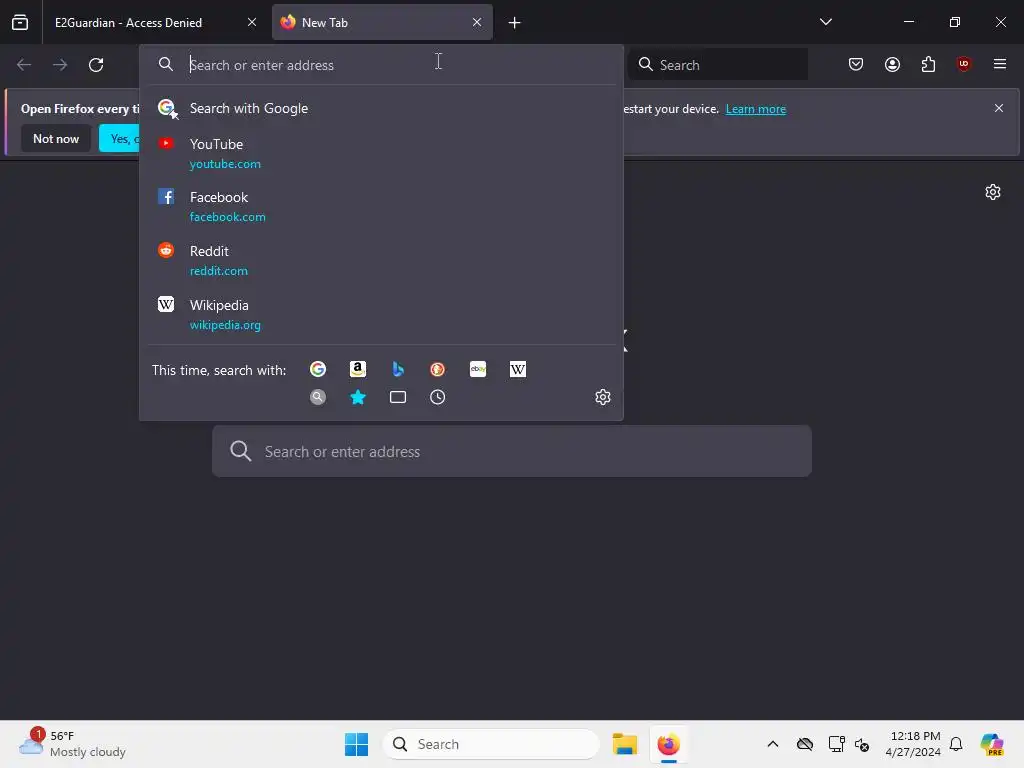This screenshot has width=1024, height=768.
Task: Open the Windows Start menu
Action: pos(357,744)
